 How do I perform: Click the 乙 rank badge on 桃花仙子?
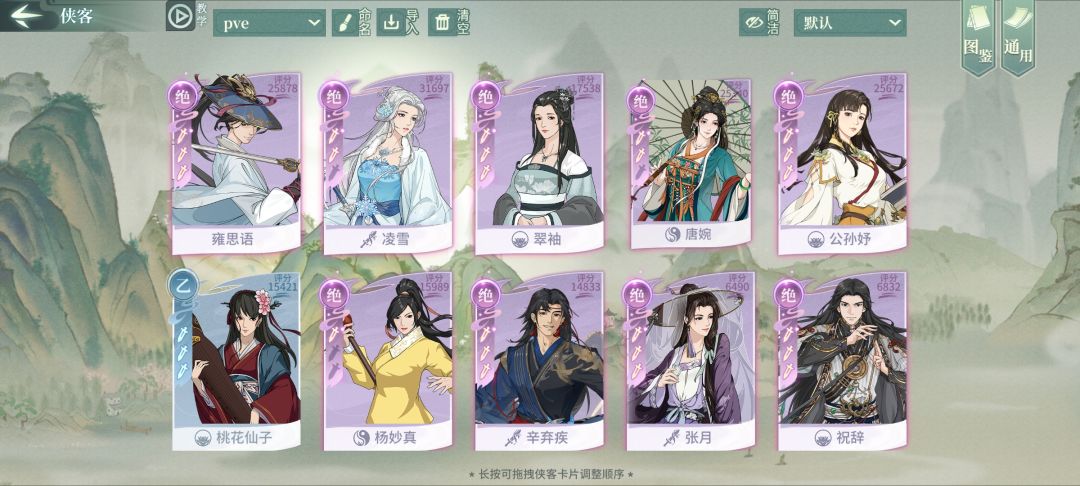coord(184,283)
